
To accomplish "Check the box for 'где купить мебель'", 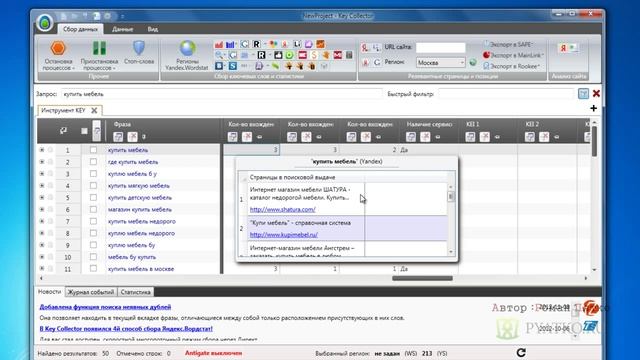I will (93, 162).
